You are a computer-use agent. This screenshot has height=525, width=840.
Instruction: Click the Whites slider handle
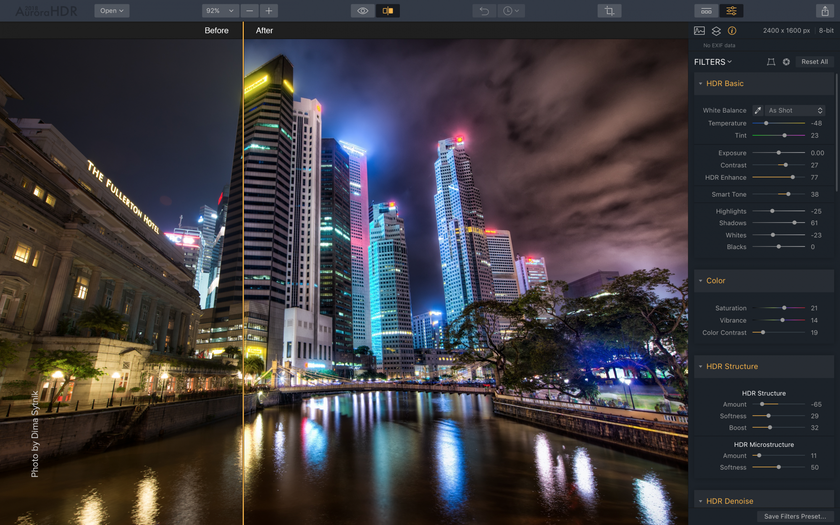click(772, 235)
